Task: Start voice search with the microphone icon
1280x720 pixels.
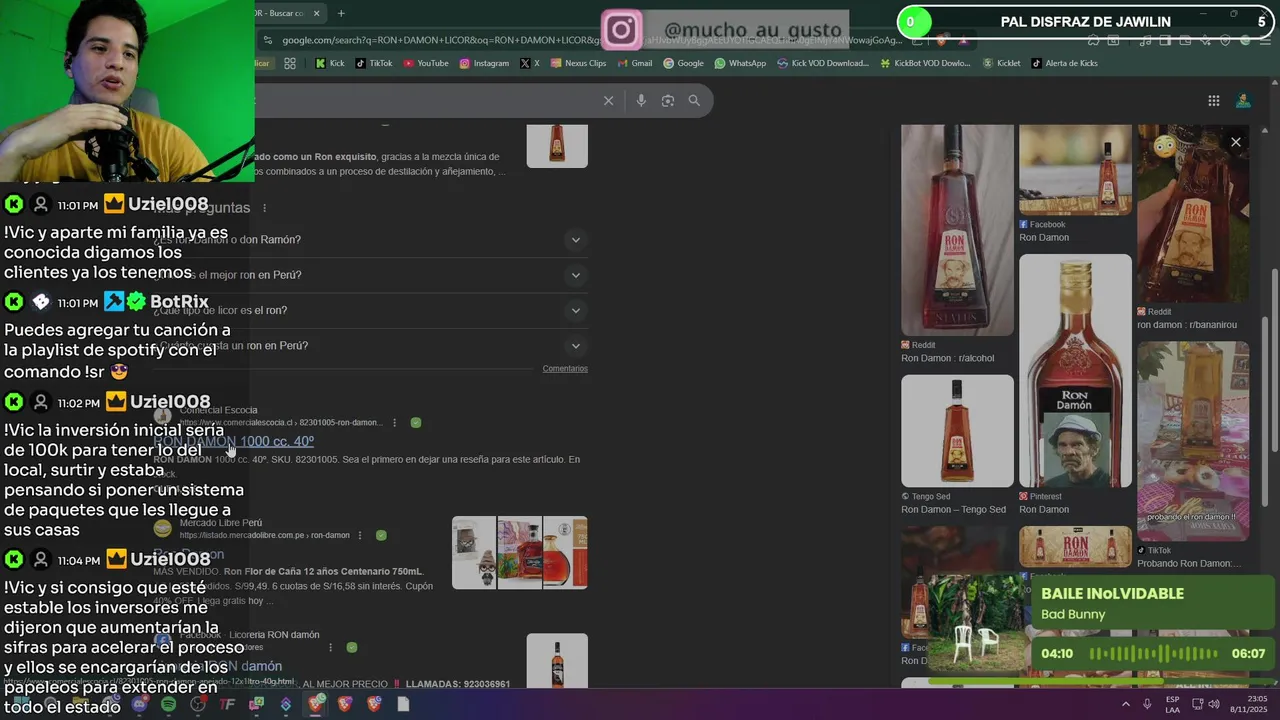Action: point(641,100)
